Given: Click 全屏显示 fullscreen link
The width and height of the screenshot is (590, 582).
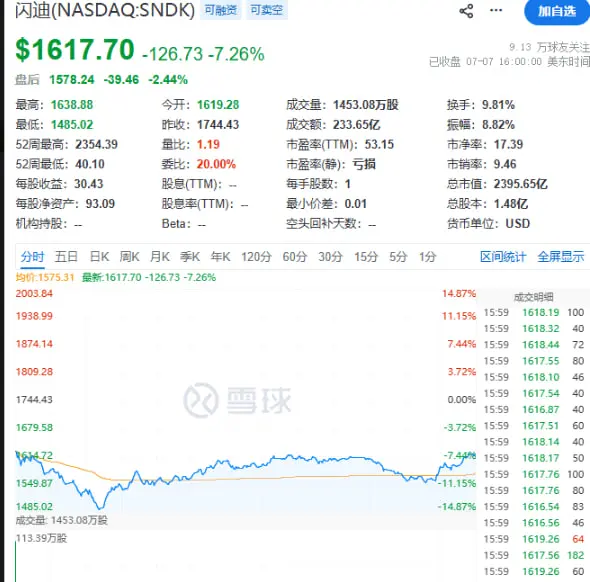Looking at the screenshot, I should [561, 257].
